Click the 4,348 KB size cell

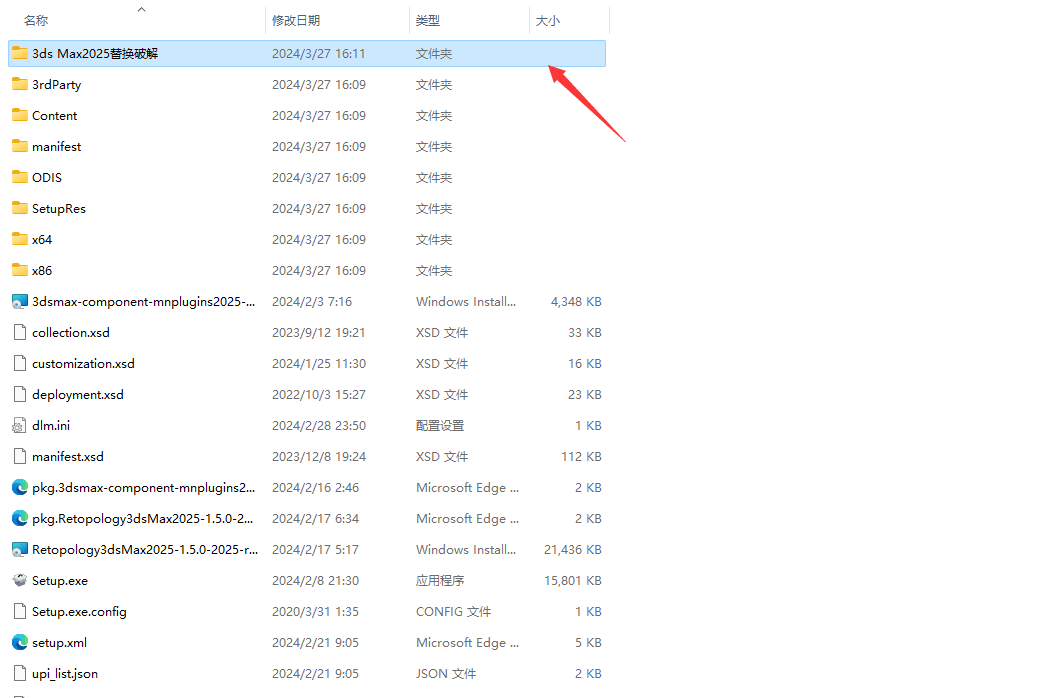click(576, 302)
